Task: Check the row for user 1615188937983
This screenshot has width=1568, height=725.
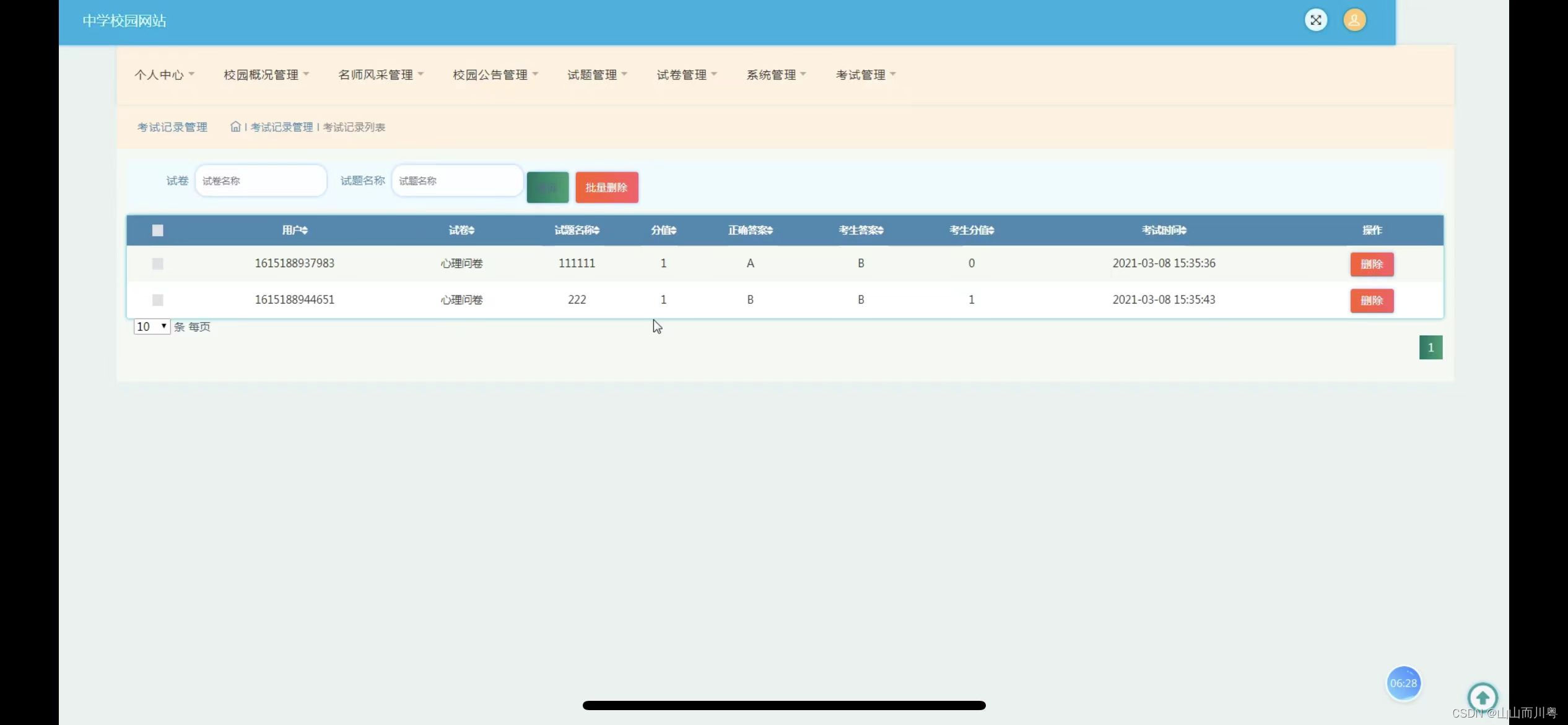Action: (x=157, y=264)
